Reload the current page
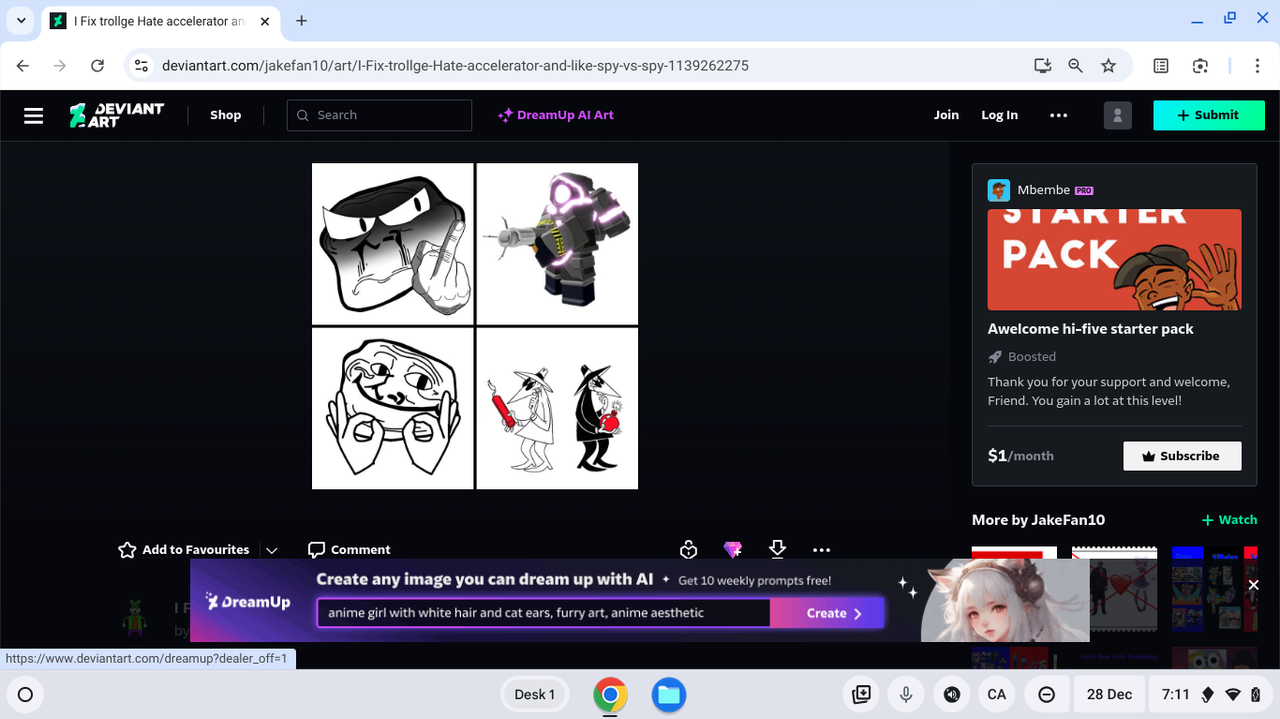 click(x=97, y=66)
